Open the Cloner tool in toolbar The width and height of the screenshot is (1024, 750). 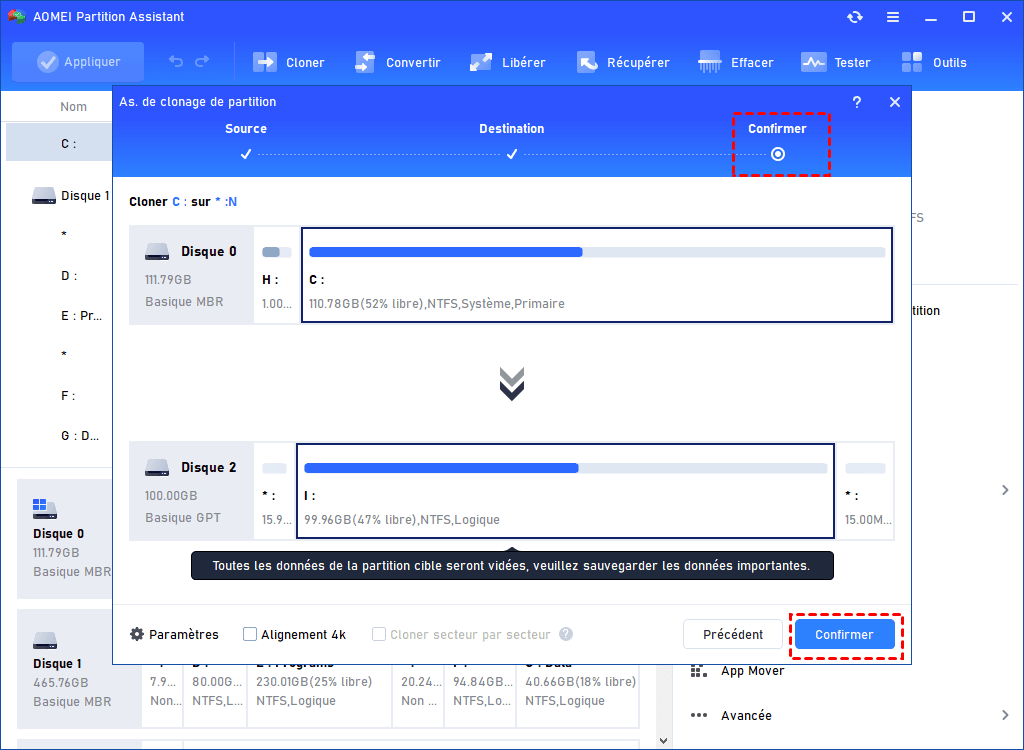pos(288,63)
